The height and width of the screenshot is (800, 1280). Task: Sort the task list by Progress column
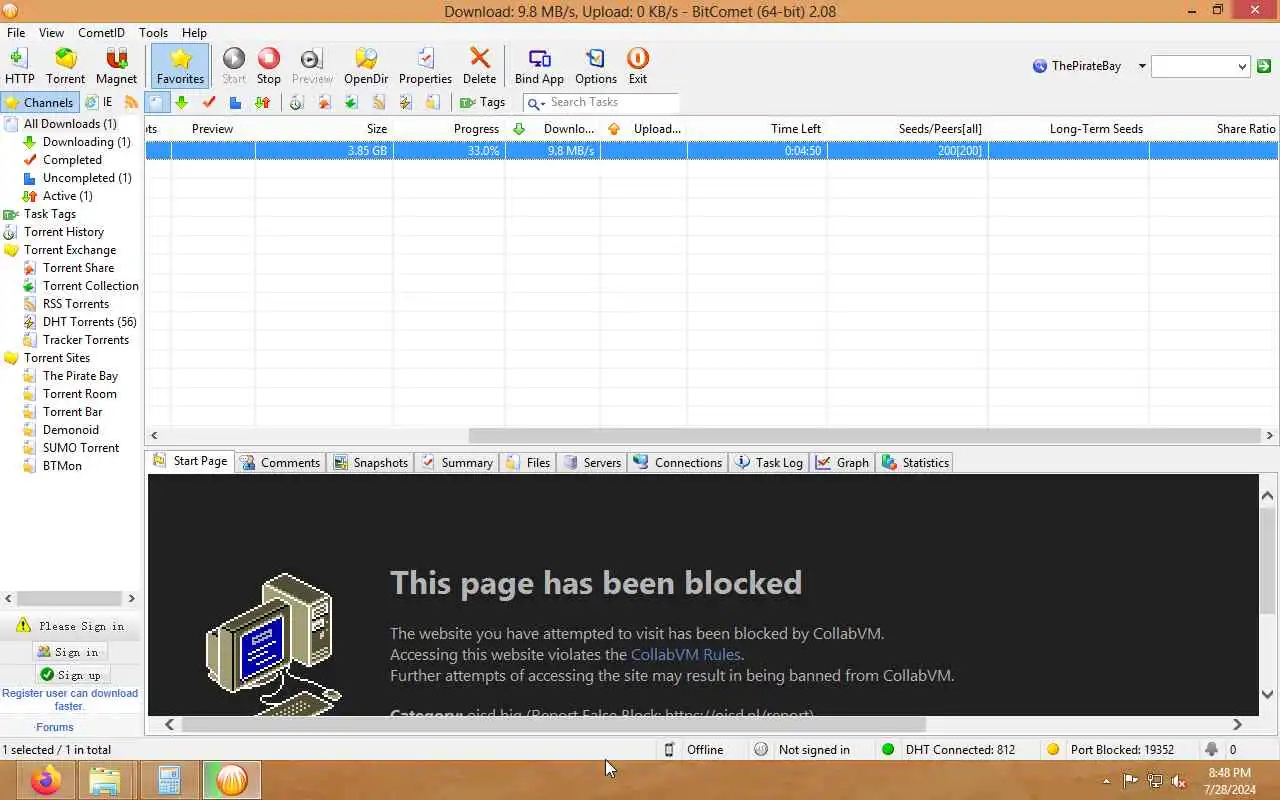[x=476, y=129]
